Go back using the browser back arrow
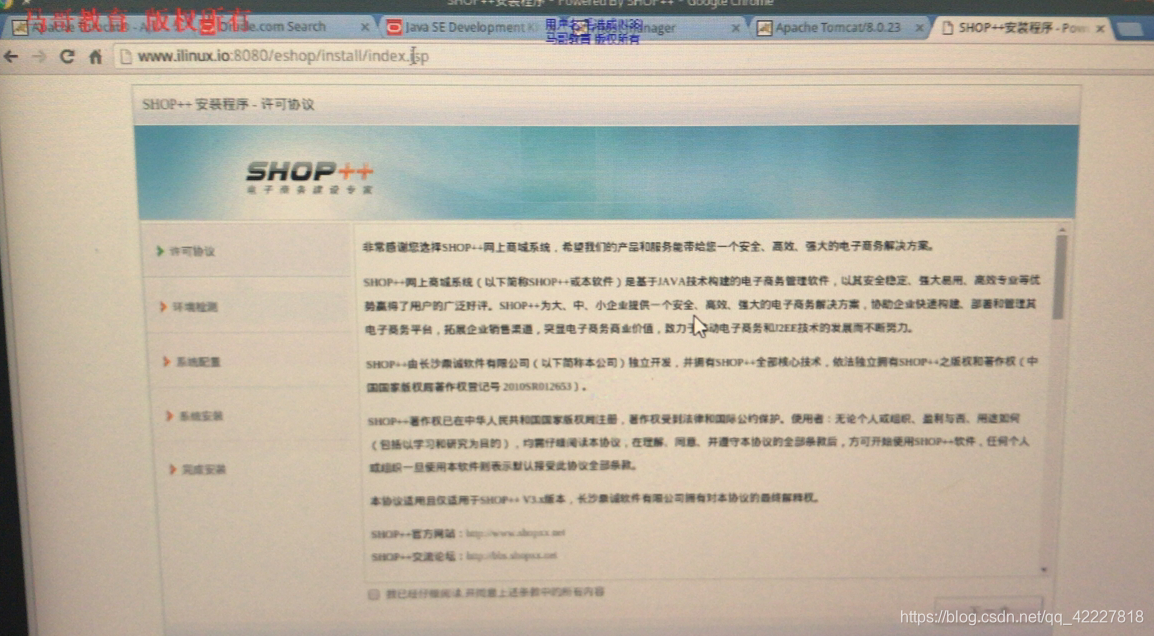Screen dimensions: 1154x636 tap(11, 56)
